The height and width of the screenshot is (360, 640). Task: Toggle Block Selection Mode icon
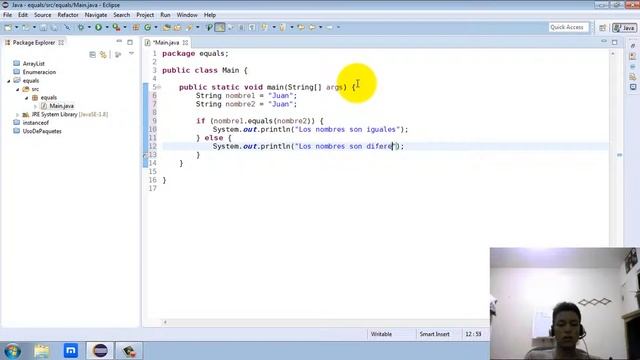(x=241, y=27)
